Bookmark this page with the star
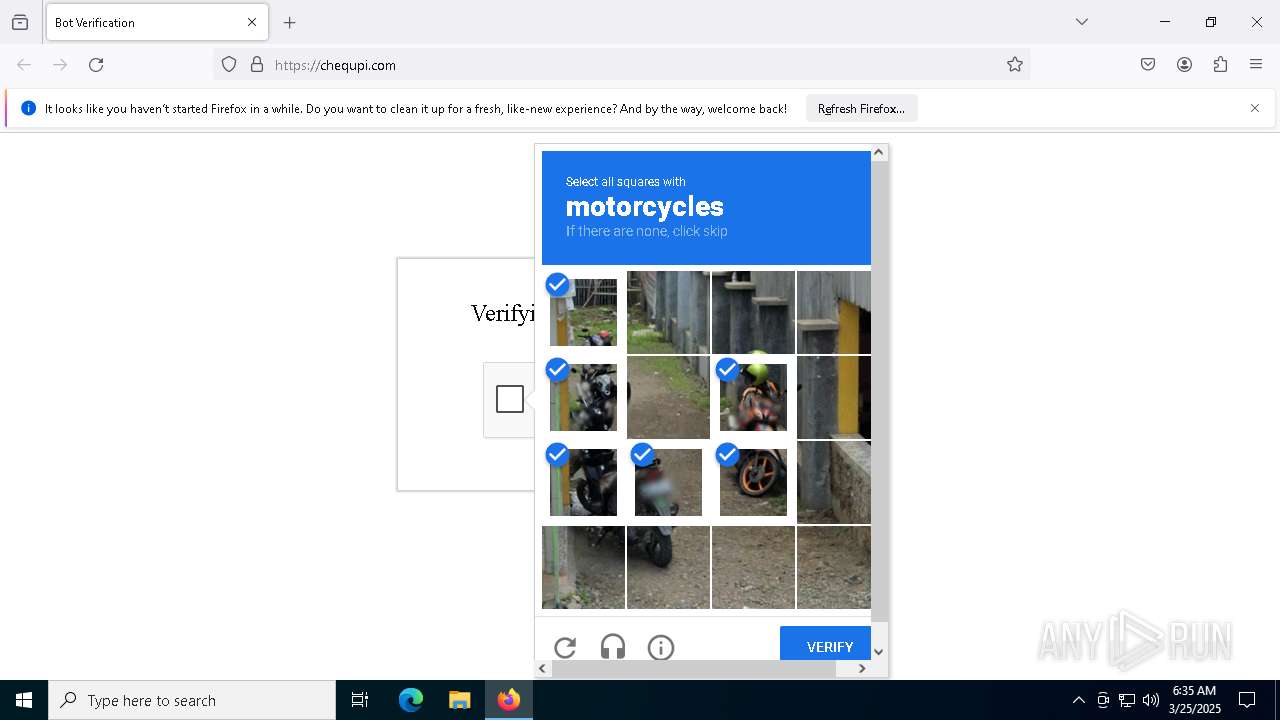Viewport: 1280px width, 720px height. (x=1015, y=65)
